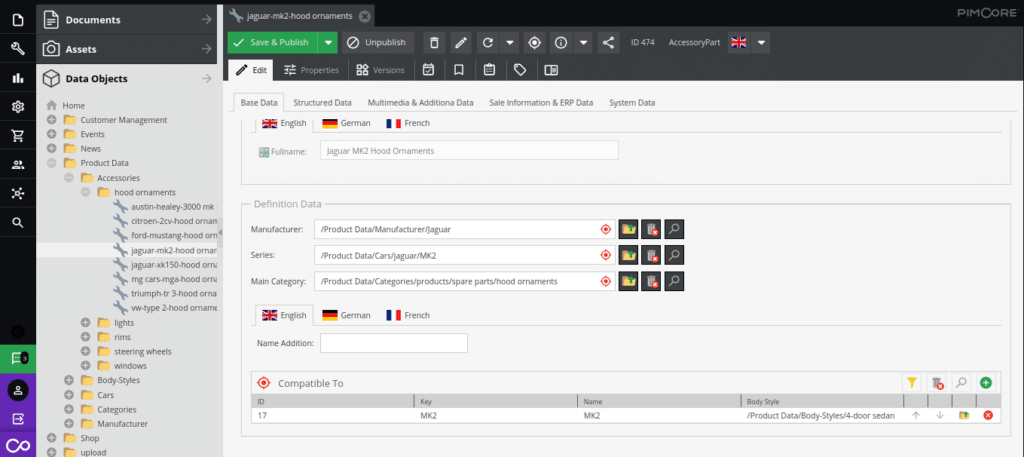Move the MK2 row down with arrow
The image size is (1024, 457).
[x=940, y=415]
